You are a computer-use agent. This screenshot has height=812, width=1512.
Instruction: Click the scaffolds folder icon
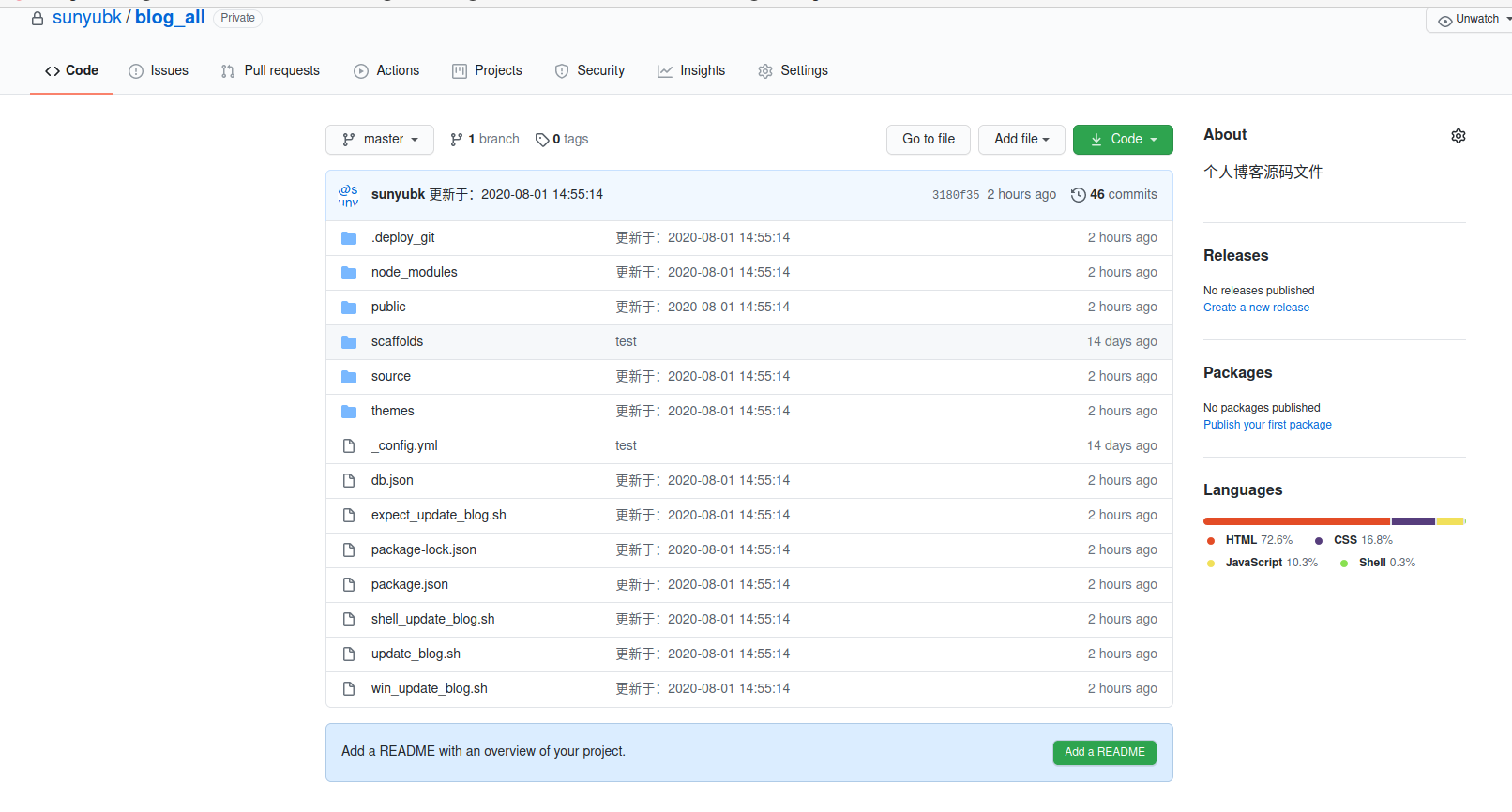point(349,342)
